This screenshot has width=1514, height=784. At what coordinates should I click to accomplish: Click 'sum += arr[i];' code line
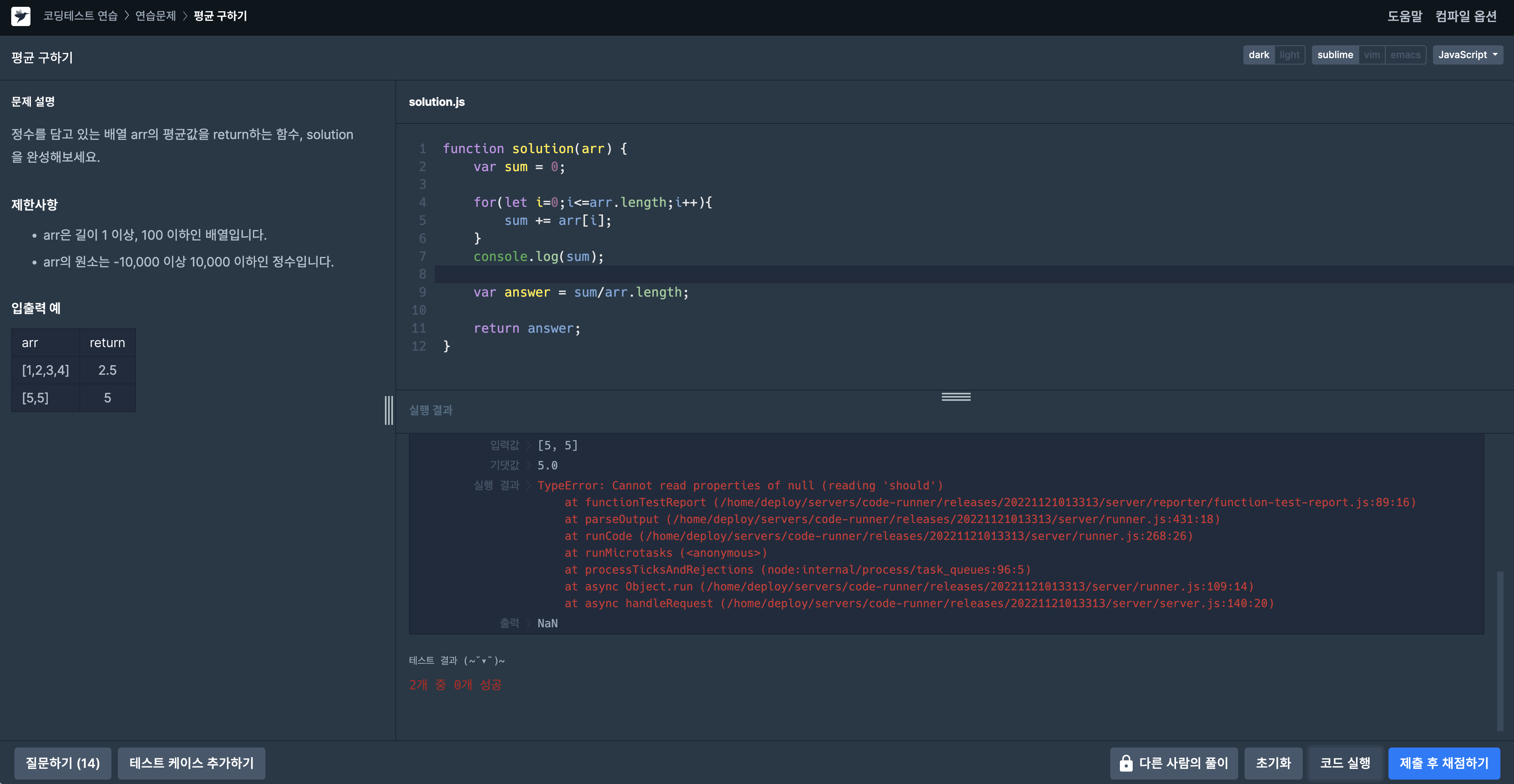click(558, 220)
